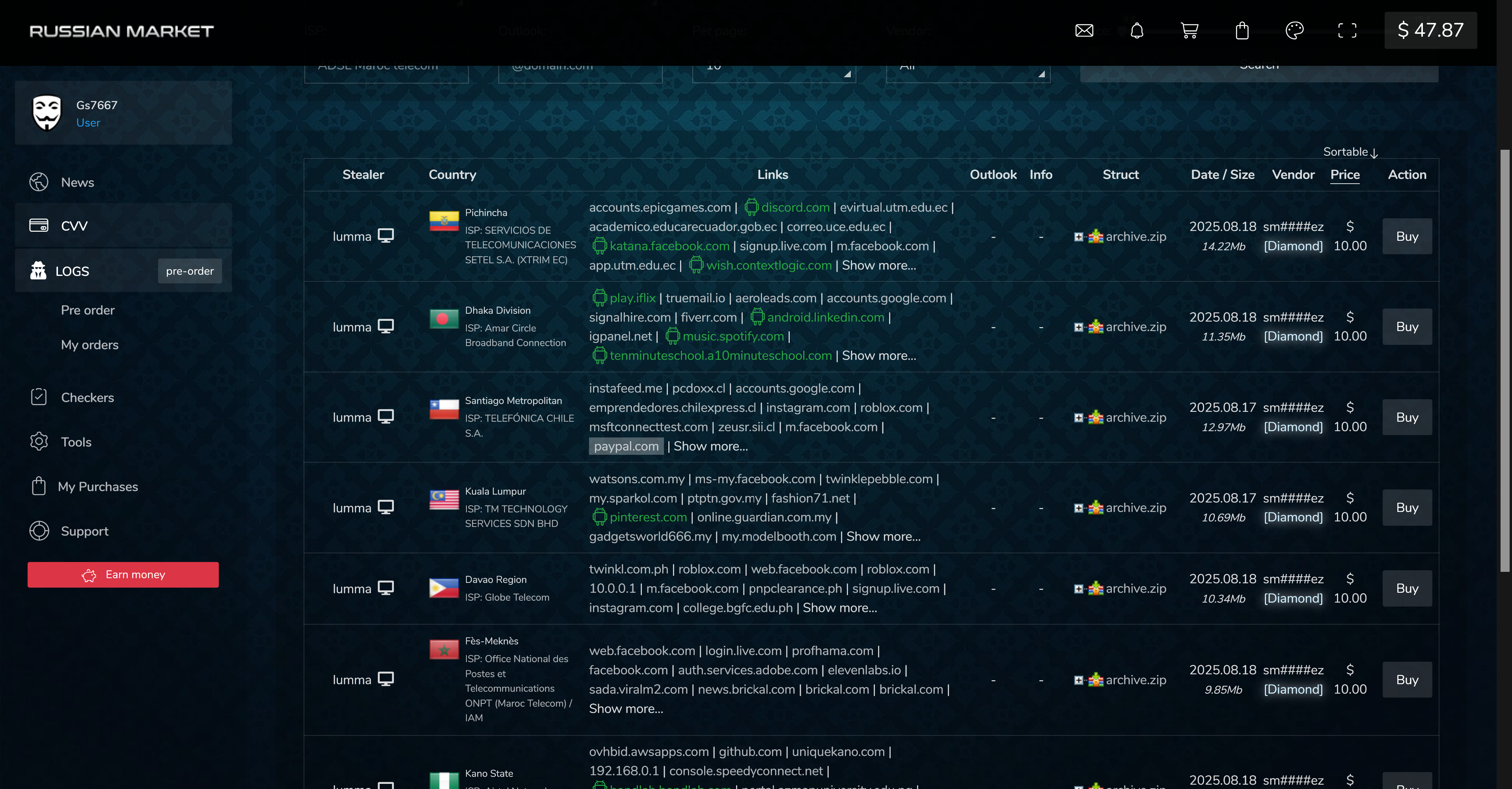Click the Gs7667 username
Image resolution: width=1512 pixels, height=789 pixels.
[96, 105]
